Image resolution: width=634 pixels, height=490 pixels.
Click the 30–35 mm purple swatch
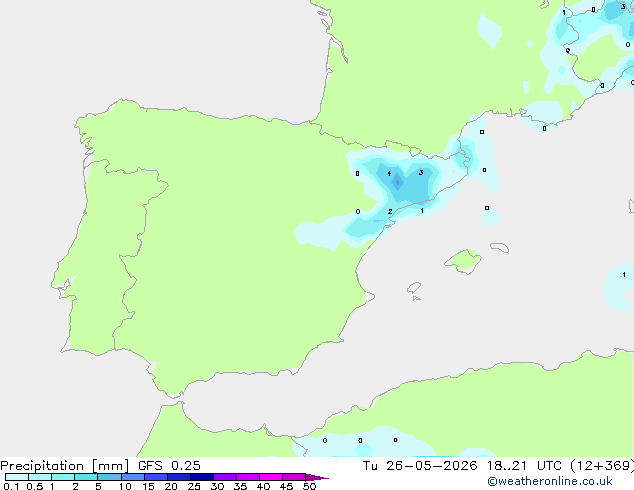pyautogui.click(x=225, y=477)
